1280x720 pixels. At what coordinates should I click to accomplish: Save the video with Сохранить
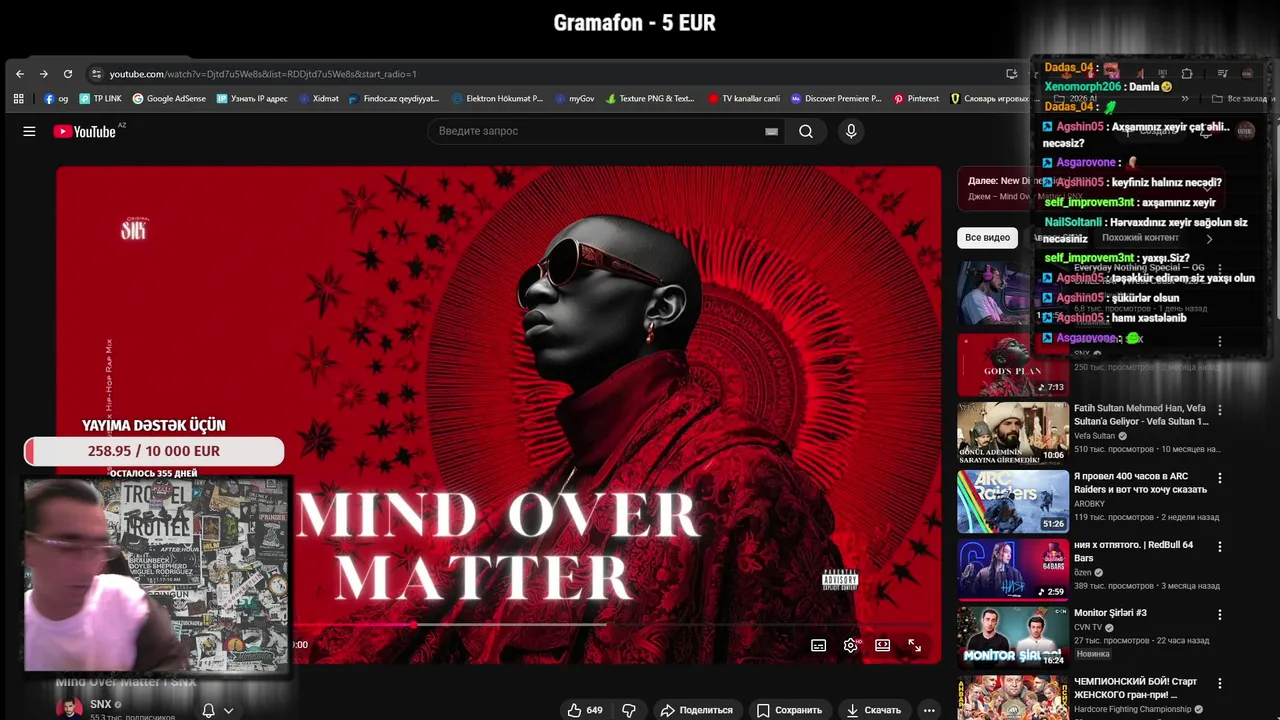tap(789, 710)
